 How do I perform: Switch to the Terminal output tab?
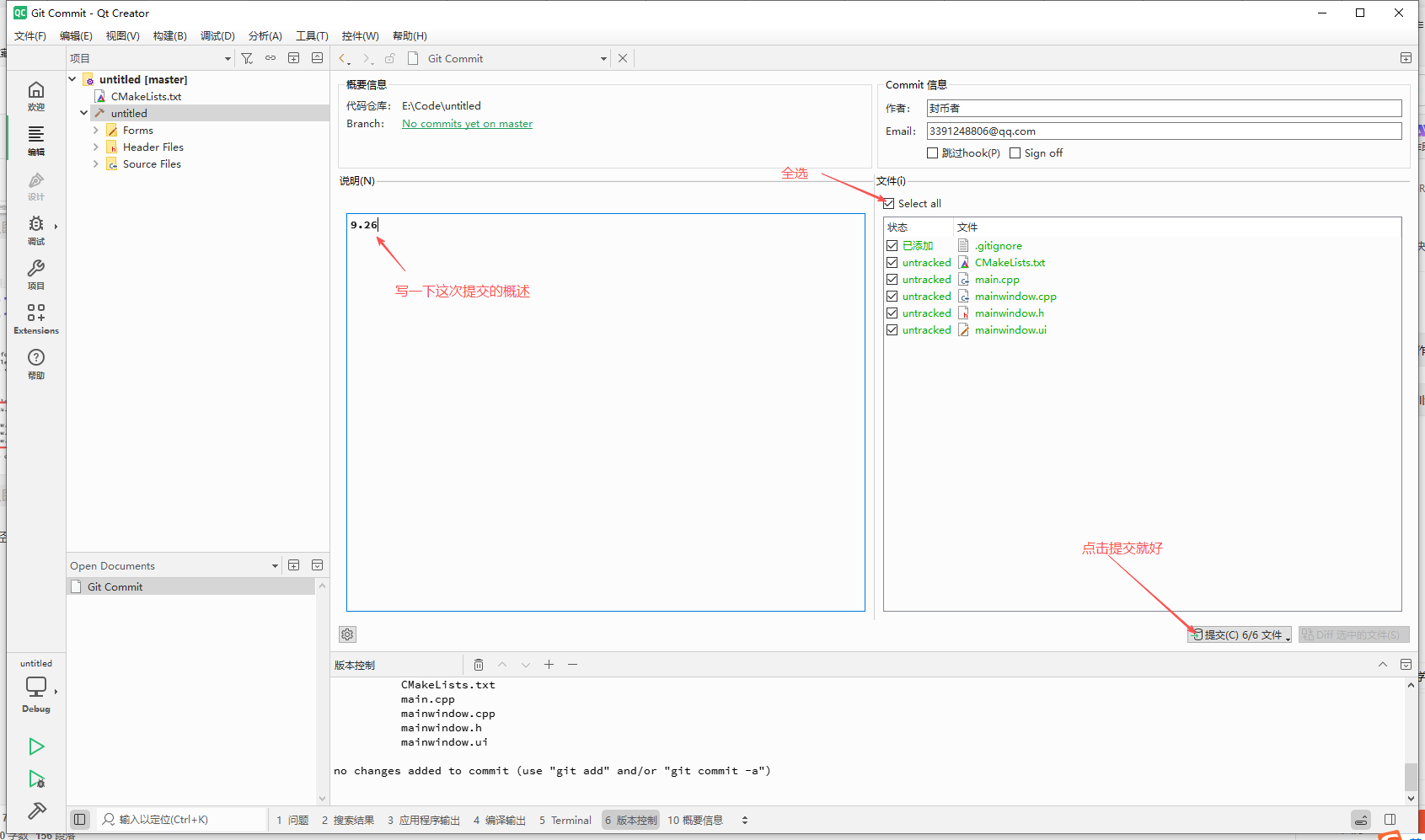tap(565, 820)
